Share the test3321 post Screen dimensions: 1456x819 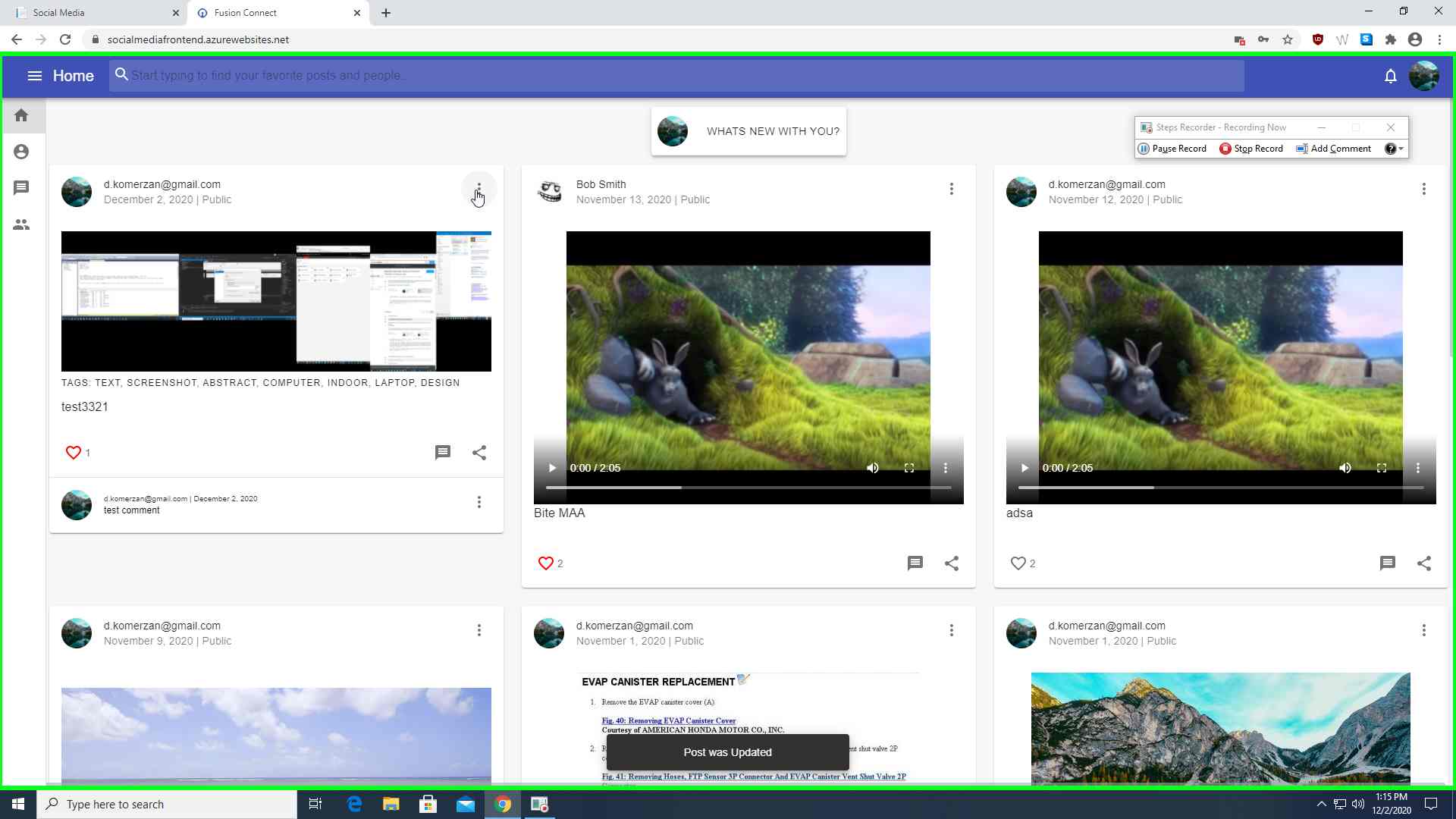(x=479, y=453)
